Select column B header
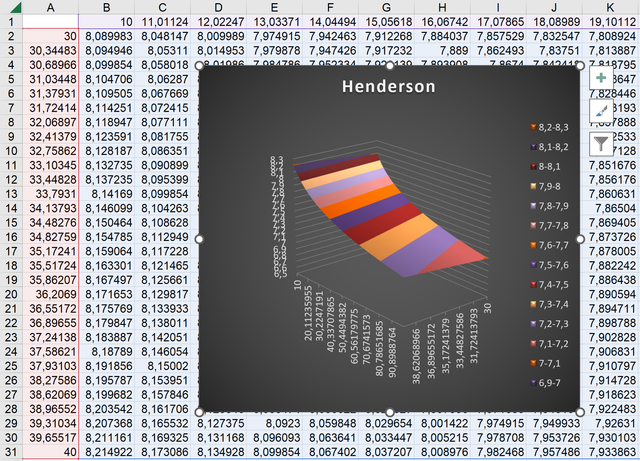The image size is (640, 461). pyautogui.click(x=107, y=7)
